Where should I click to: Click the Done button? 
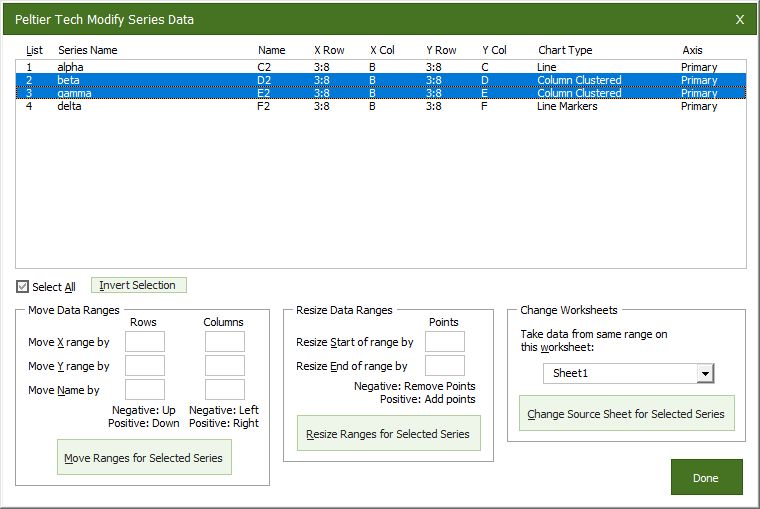[x=706, y=477]
